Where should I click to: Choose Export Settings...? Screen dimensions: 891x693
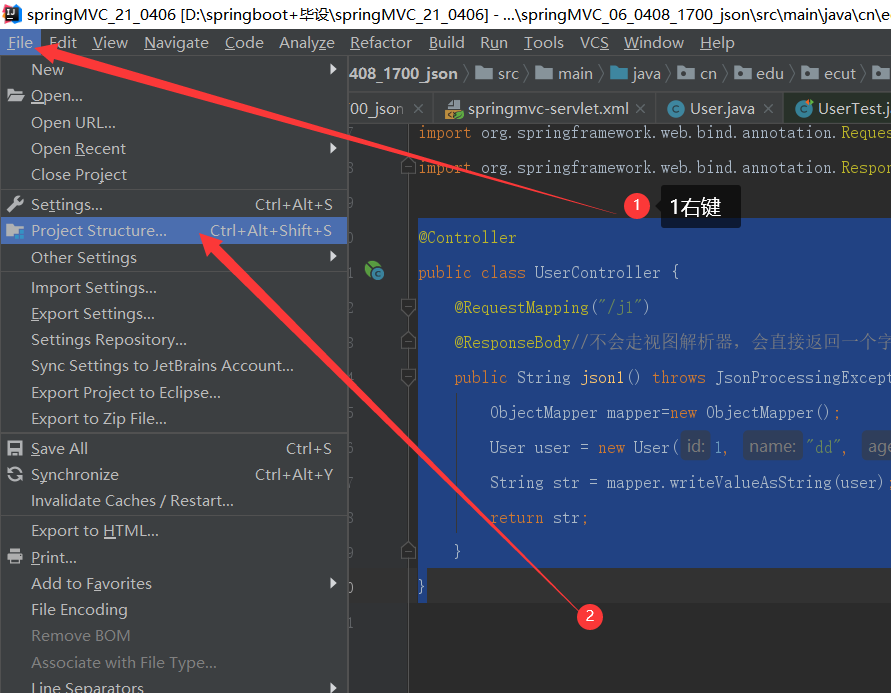pos(174,314)
